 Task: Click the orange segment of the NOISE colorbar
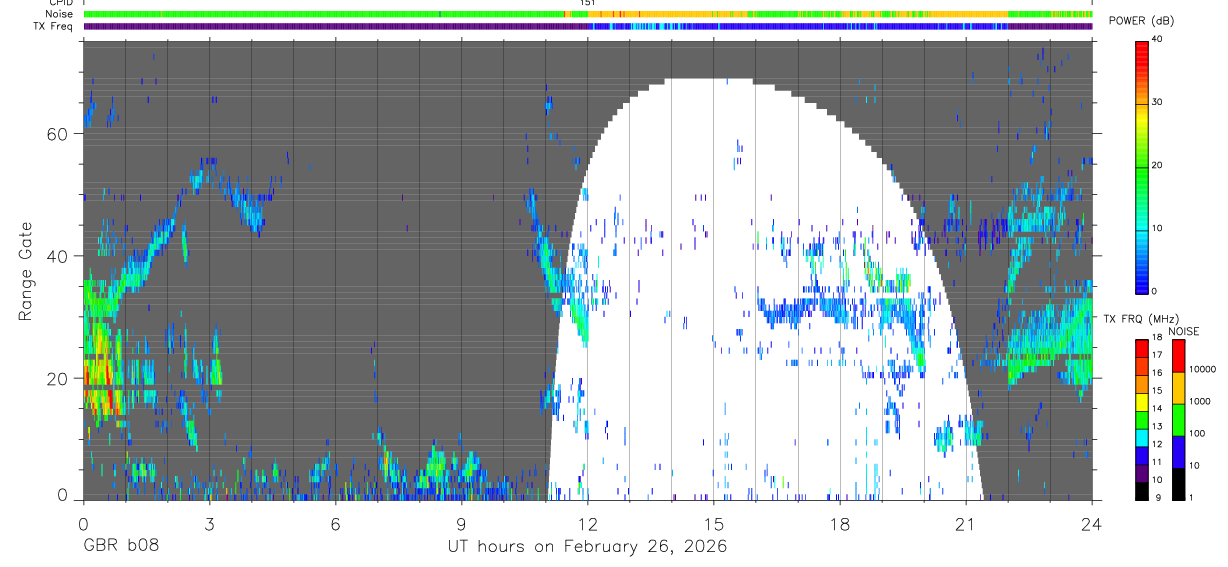tap(1178, 387)
